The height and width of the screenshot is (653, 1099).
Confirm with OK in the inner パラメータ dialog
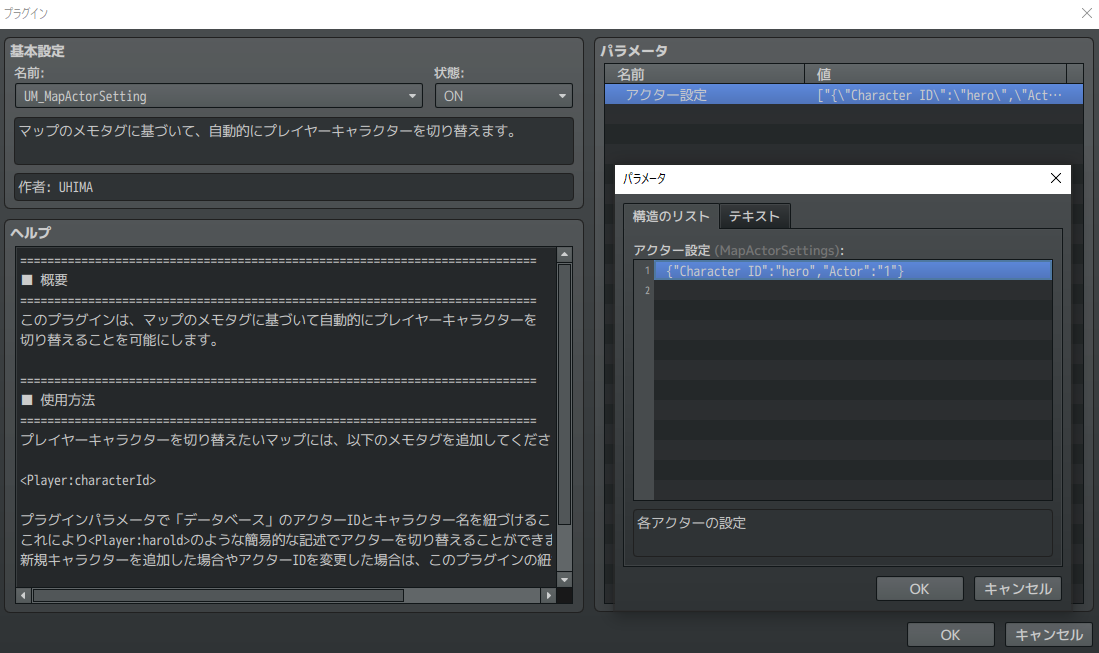(x=918, y=588)
